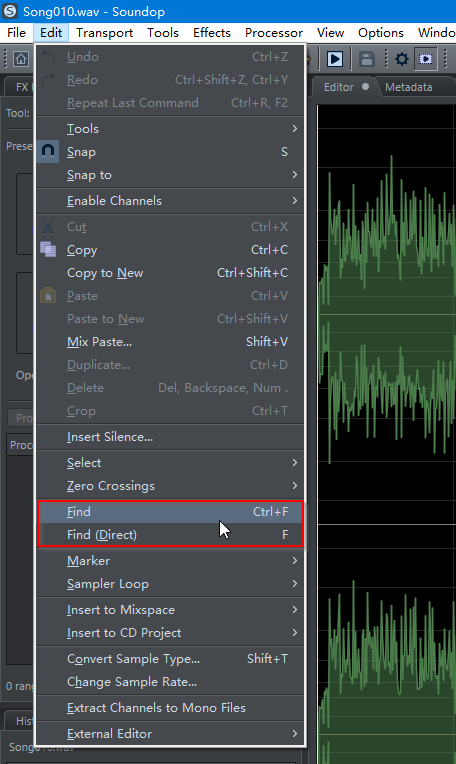Open Convert Sample Type... dialog

(x=170, y=659)
